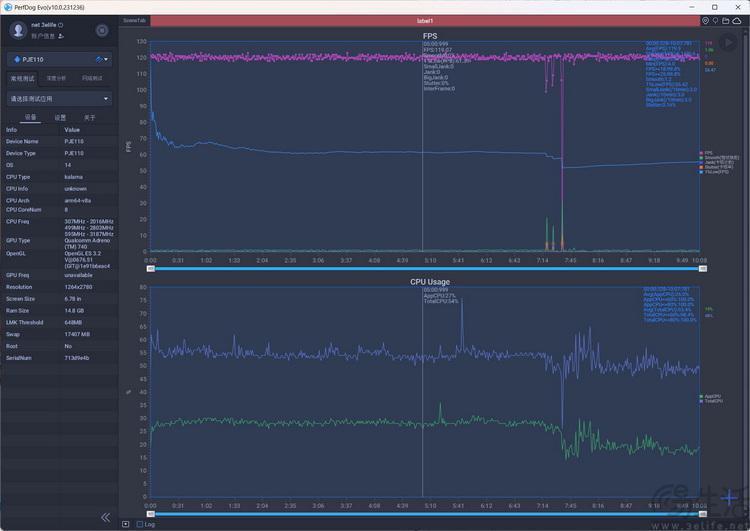Click the cloud upload icon
750x531 pixels.
tap(737, 21)
